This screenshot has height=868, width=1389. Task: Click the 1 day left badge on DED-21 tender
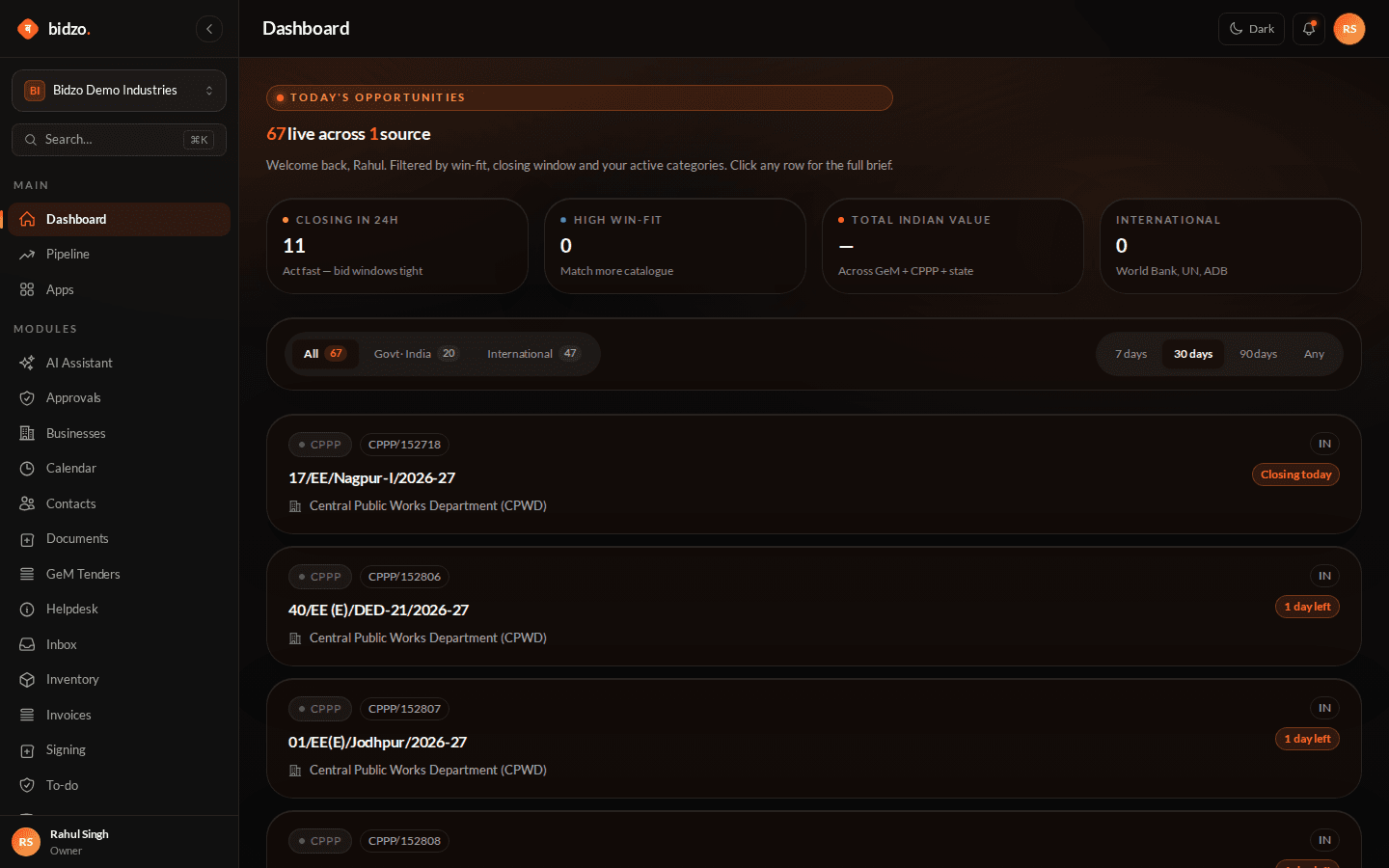tap(1307, 607)
